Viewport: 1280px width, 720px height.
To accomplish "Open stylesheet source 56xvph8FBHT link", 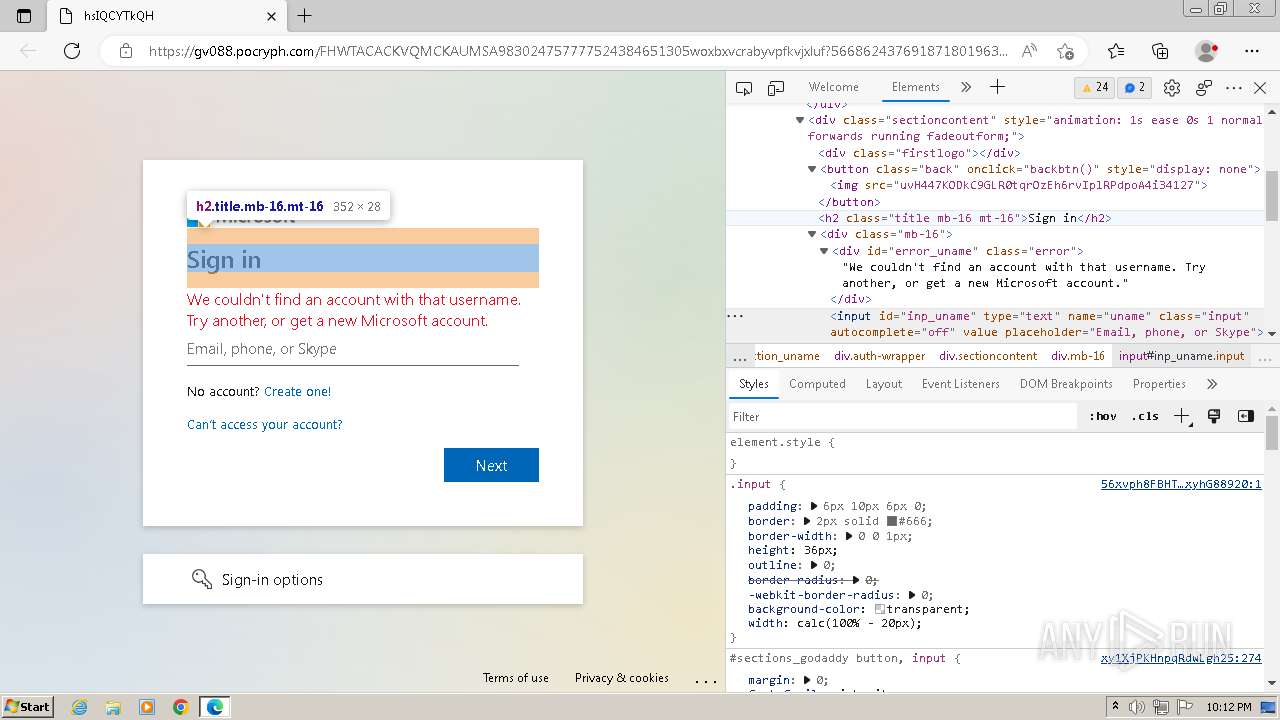I will point(1181,484).
